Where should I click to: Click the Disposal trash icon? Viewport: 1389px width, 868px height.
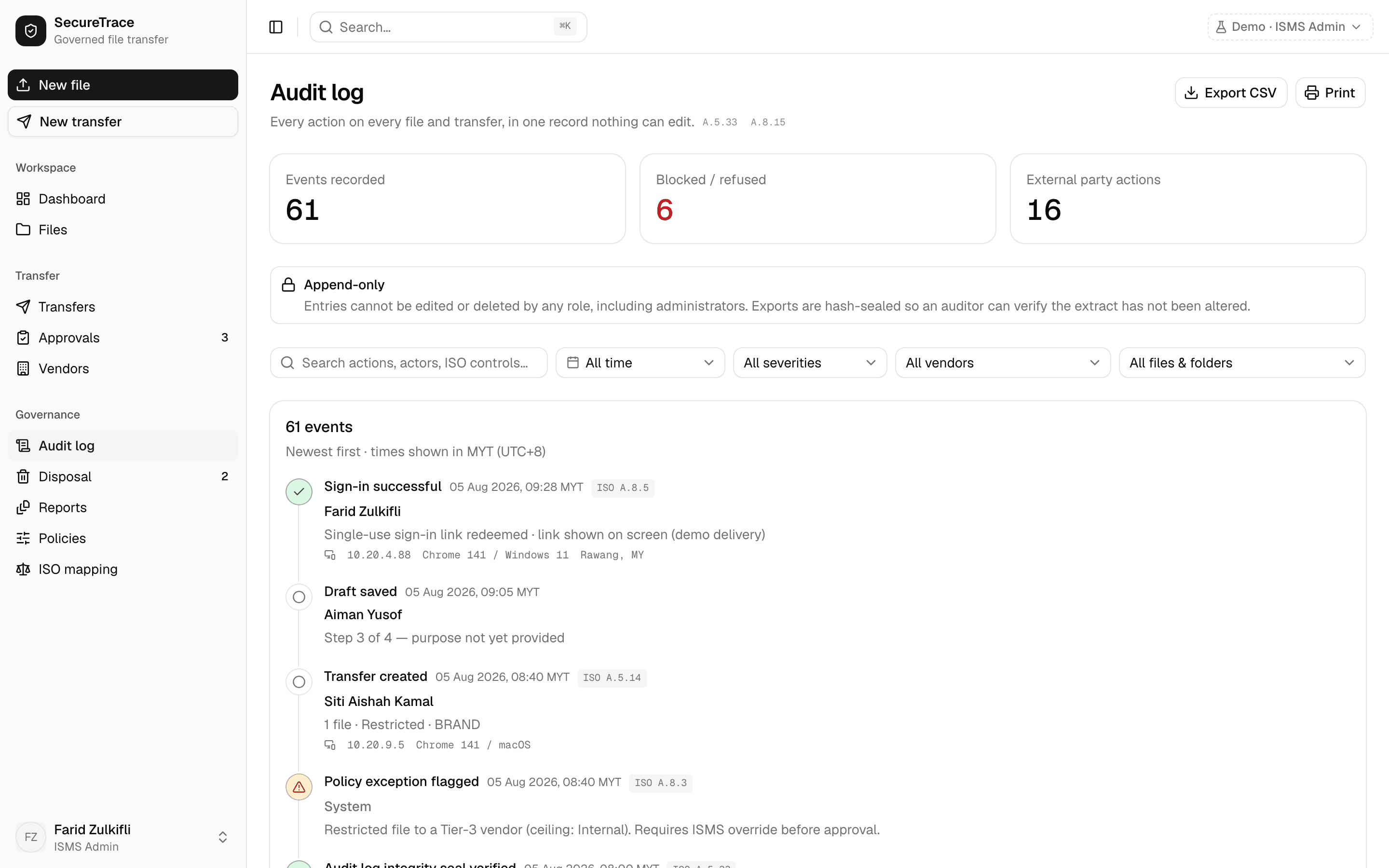pos(23,476)
